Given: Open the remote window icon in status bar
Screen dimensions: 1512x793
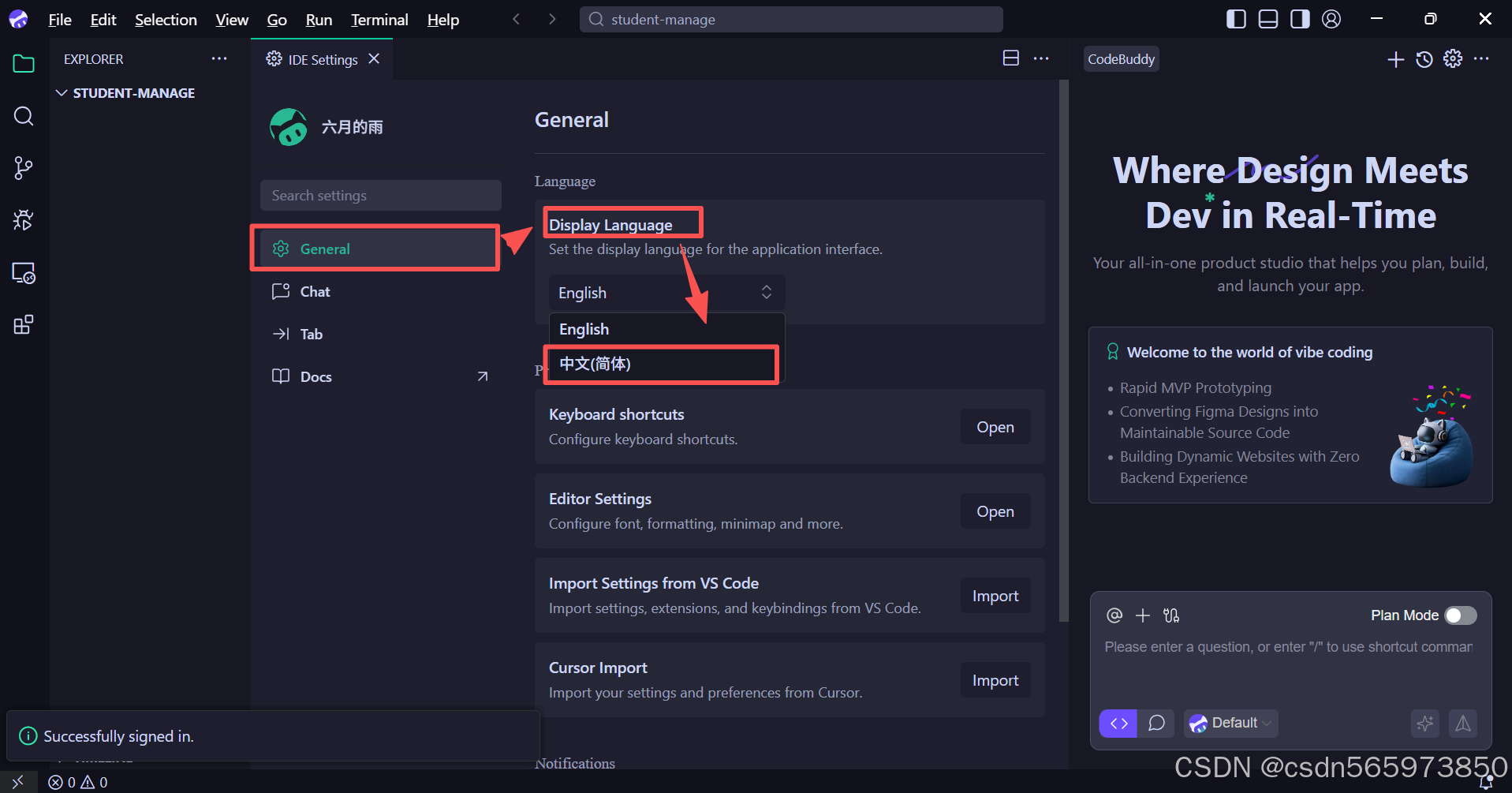Looking at the screenshot, I should [18, 782].
